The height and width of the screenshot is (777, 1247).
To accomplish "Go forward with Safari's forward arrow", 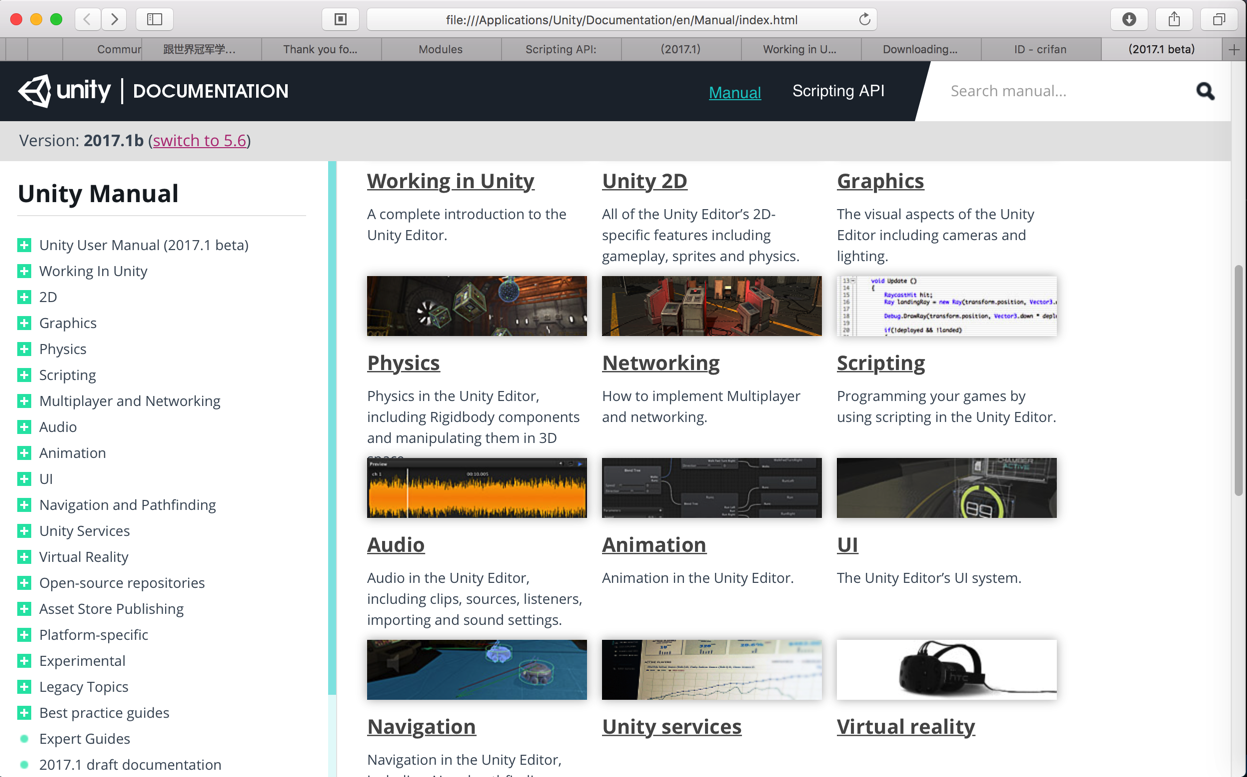I will [114, 19].
